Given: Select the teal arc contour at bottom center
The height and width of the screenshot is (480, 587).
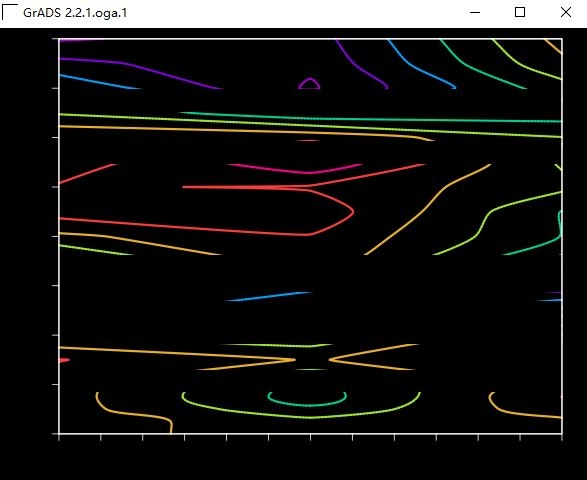Looking at the screenshot, I should point(307,400).
